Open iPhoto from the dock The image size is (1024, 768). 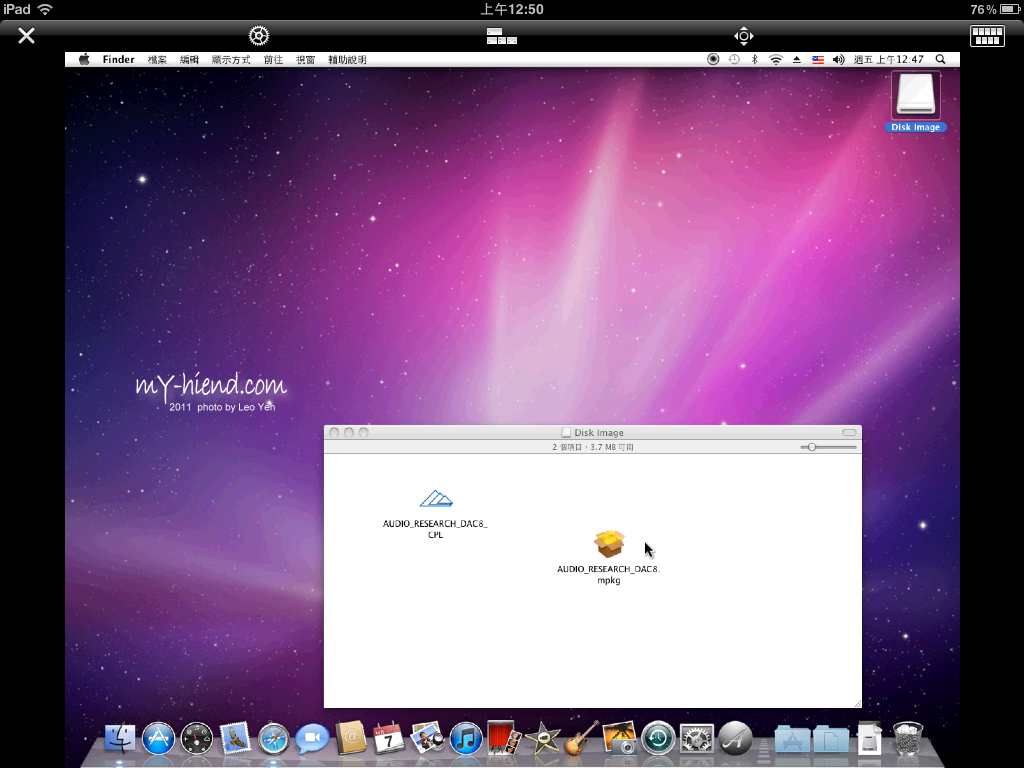click(619, 739)
